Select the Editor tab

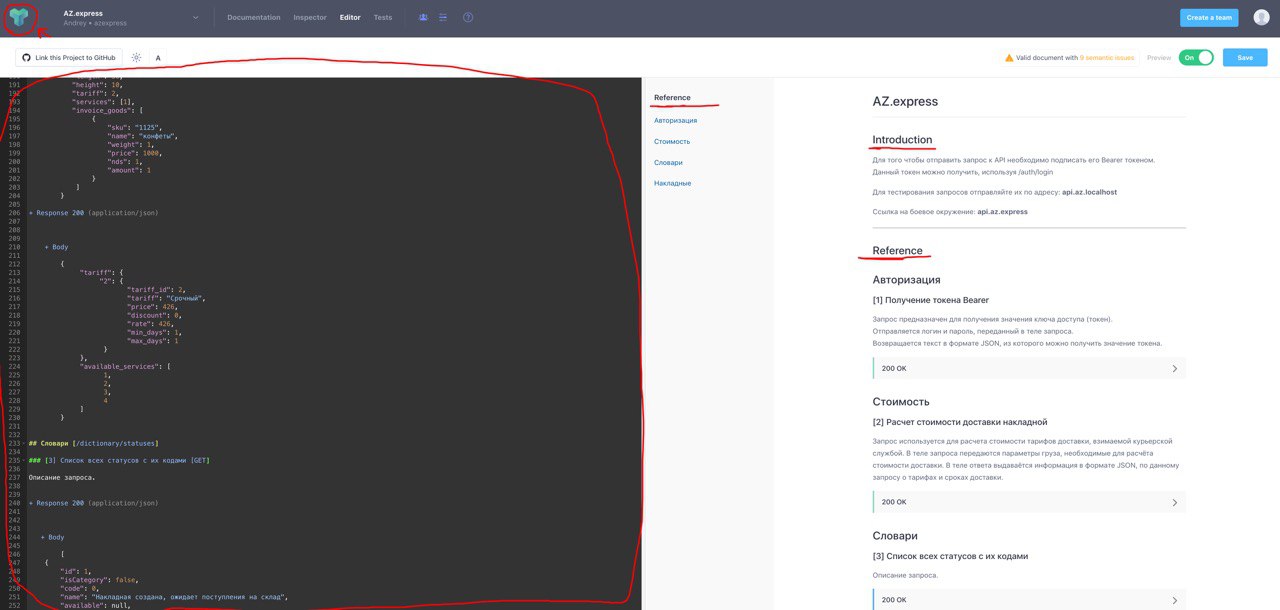pyautogui.click(x=350, y=17)
